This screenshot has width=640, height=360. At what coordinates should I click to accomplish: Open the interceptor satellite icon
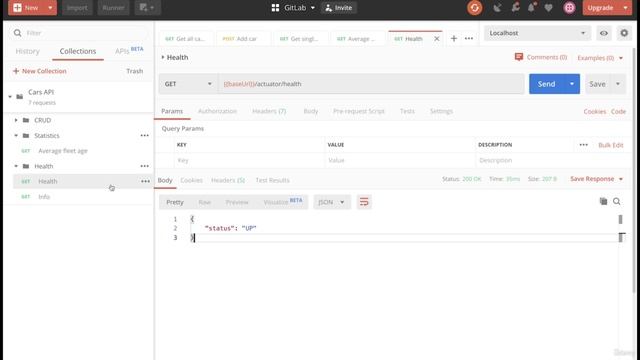(x=497, y=8)
